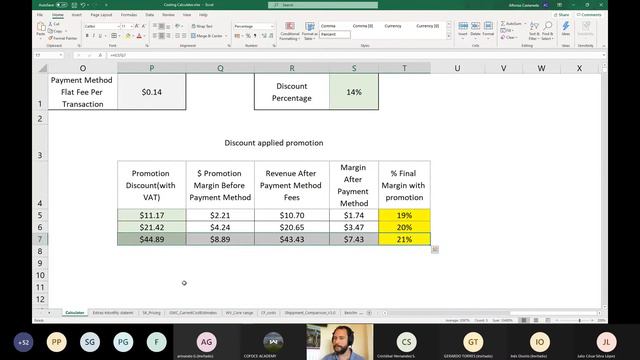Click the Cut scissors icon
Screen dimensions: 640x360
point(51,24)
